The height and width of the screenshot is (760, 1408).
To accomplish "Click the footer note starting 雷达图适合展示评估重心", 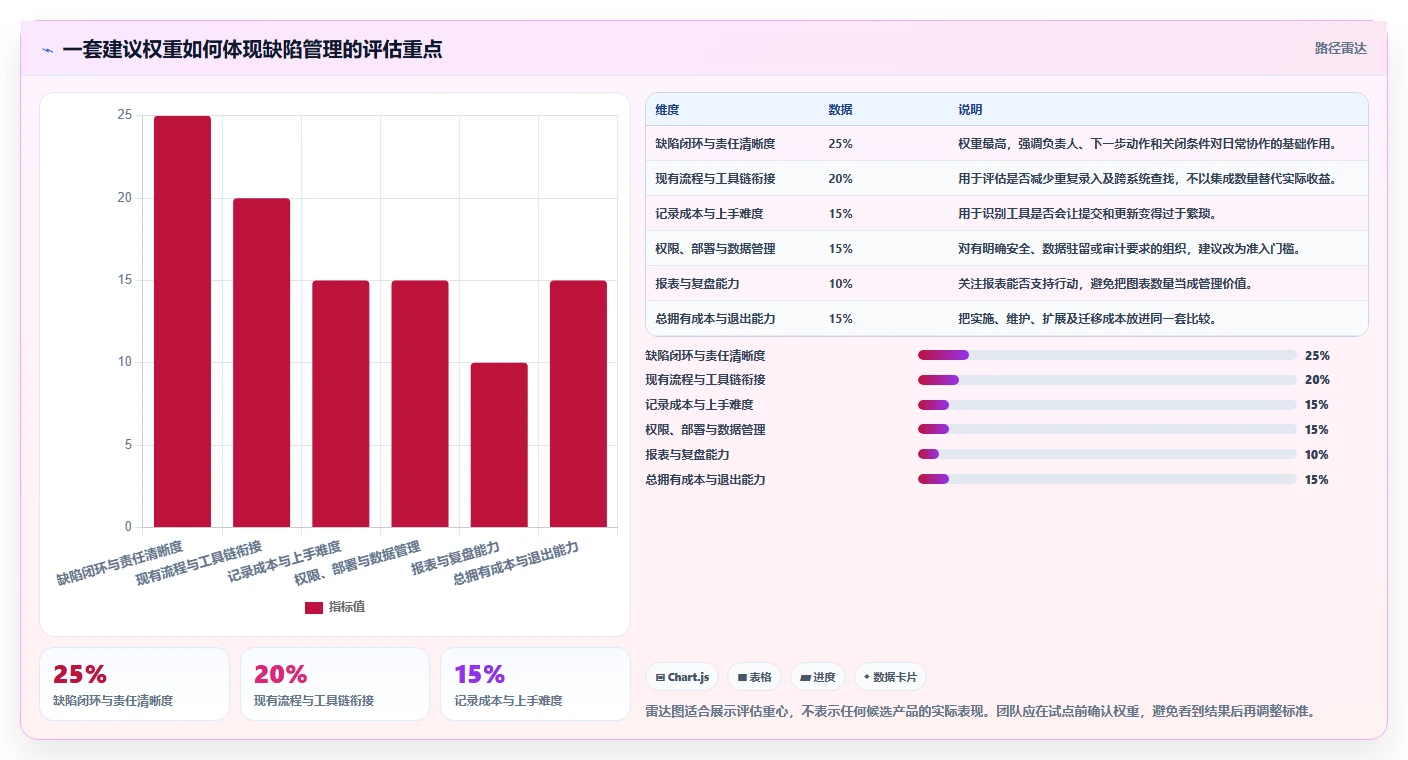I will tap(981, 712).
